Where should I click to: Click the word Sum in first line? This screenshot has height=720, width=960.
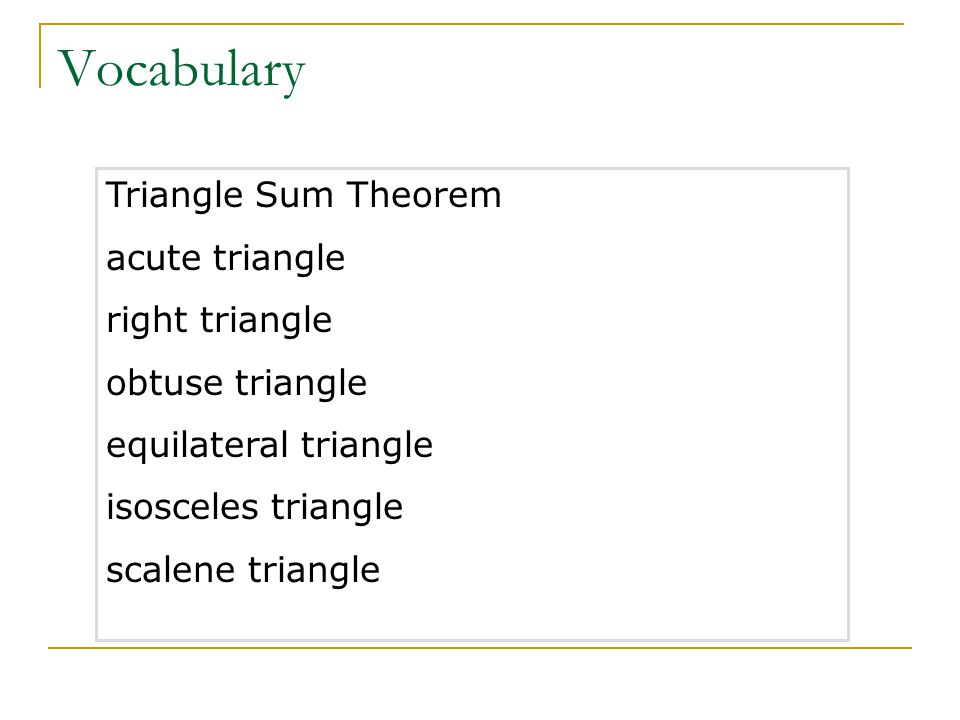294,195
